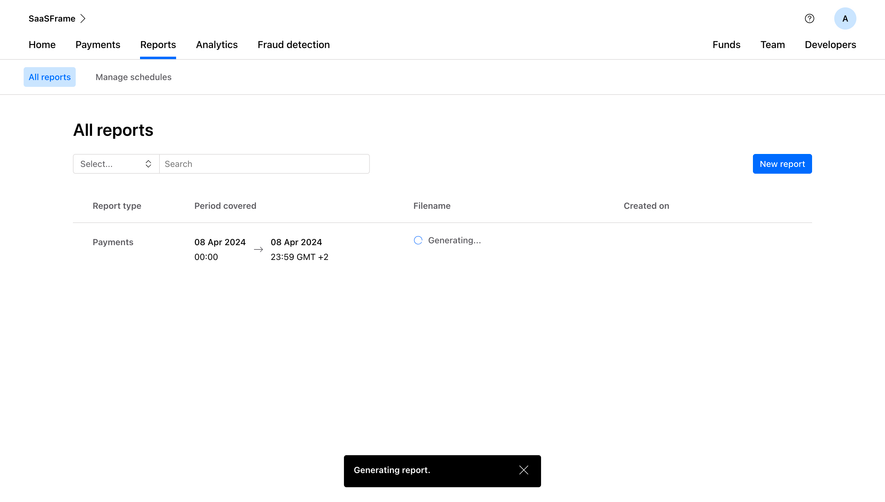Image resolution: width=885 pixels, height=502 pixels.
Task: Click the Period covered column header
Action: [x=225, y=206]
